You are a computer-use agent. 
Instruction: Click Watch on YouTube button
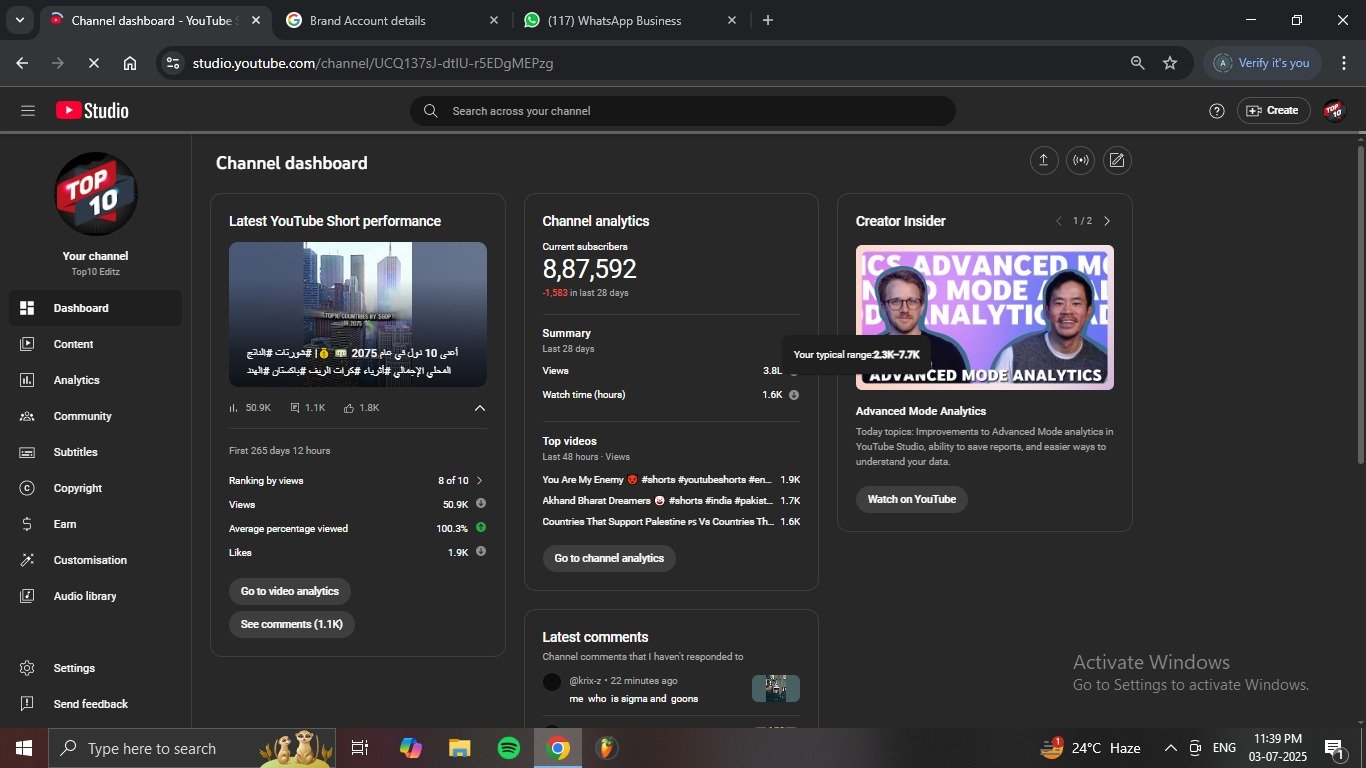[912, 499]
